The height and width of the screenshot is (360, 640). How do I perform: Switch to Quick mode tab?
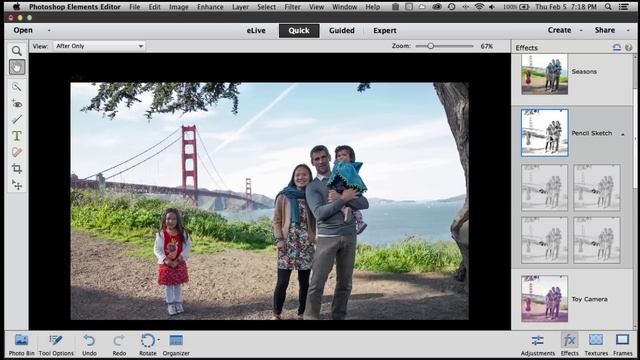click(x=299, y=31)
